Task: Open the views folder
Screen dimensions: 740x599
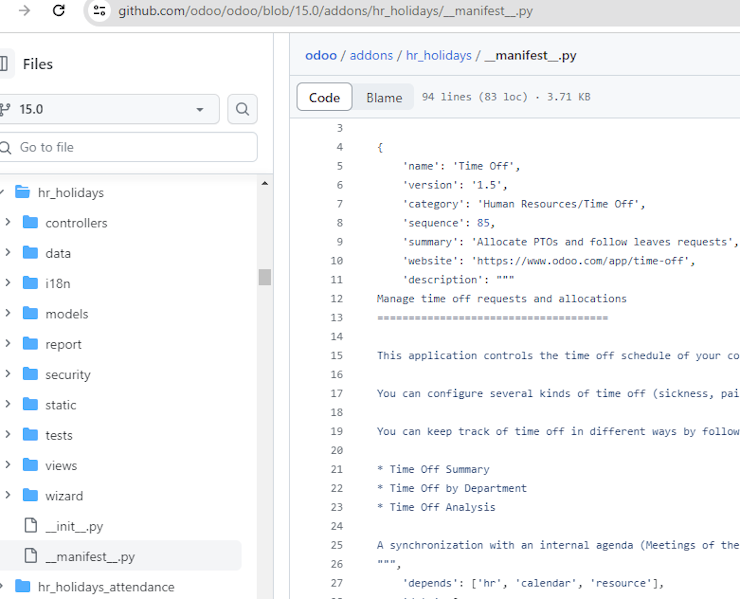Action: click(x=61, y=466)
